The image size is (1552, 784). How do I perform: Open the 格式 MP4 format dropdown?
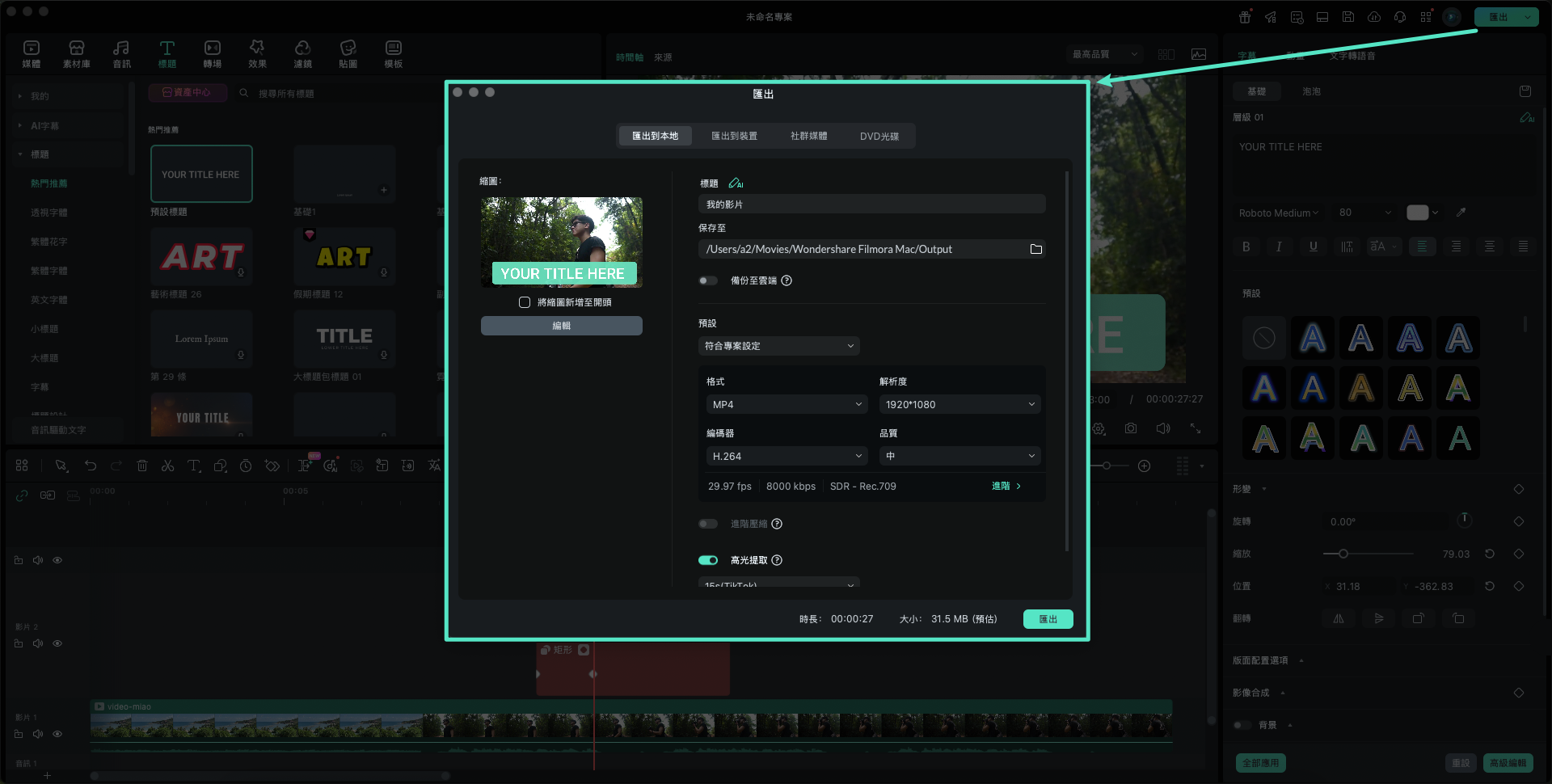(787, 404)
